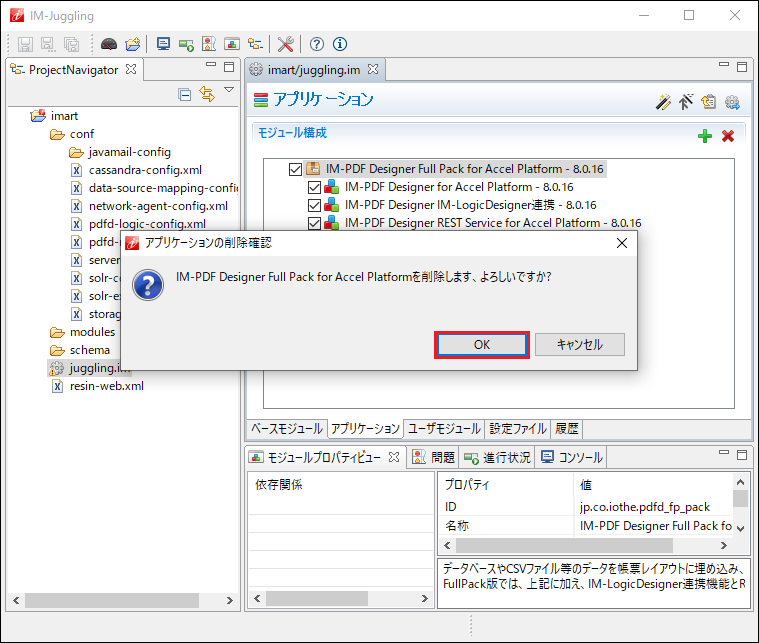The width and height of the screenshot is (759, 643).
Task: Click the module property view toolbar icon
Action: point(232,44)
